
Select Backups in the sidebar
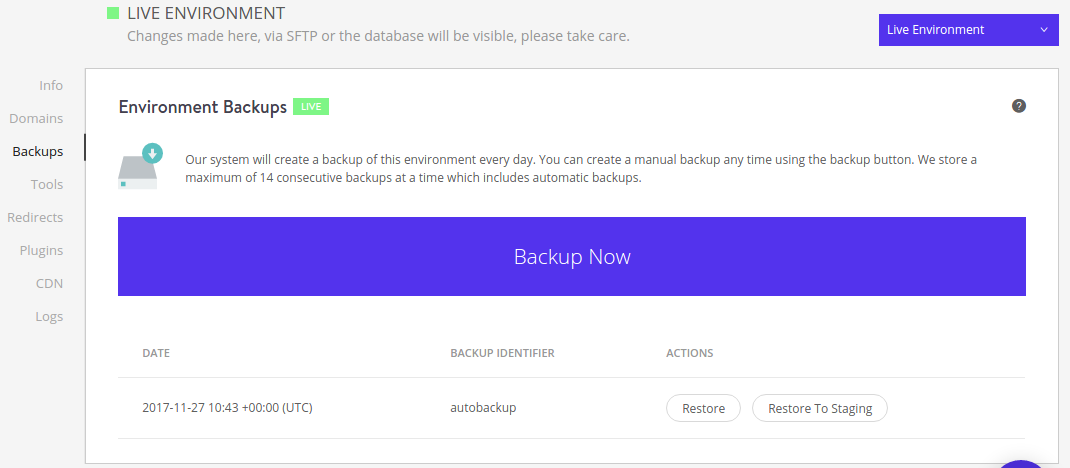[37, 152]
